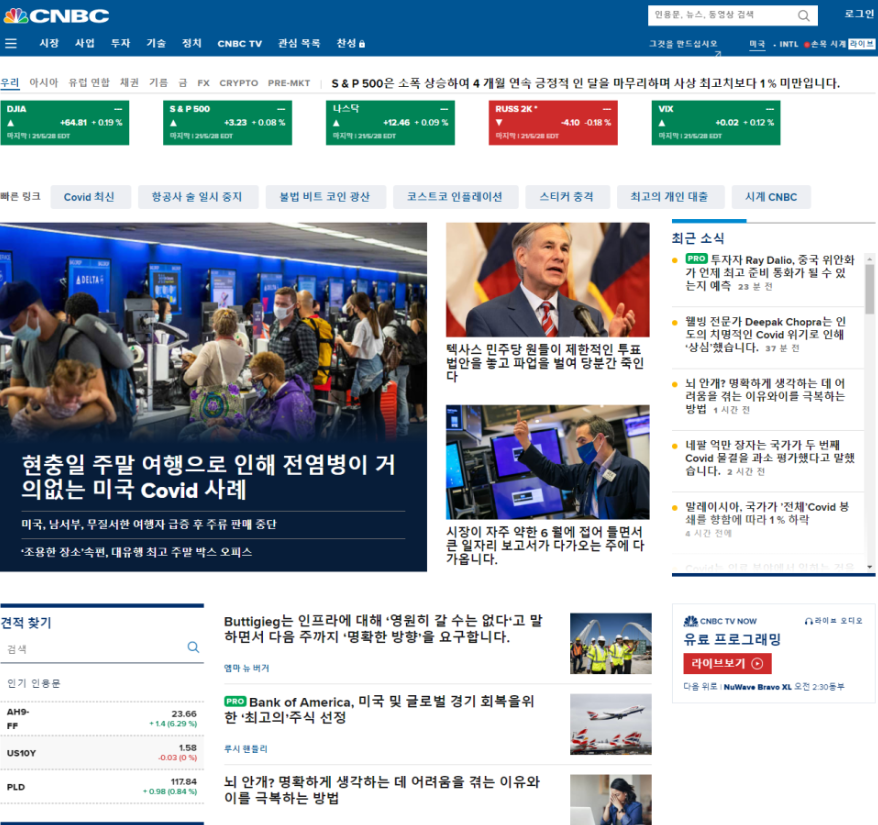Viewport: 878px width, 825px height.
Task: Select the 기름 markets tab
Action: pos(158,83)
